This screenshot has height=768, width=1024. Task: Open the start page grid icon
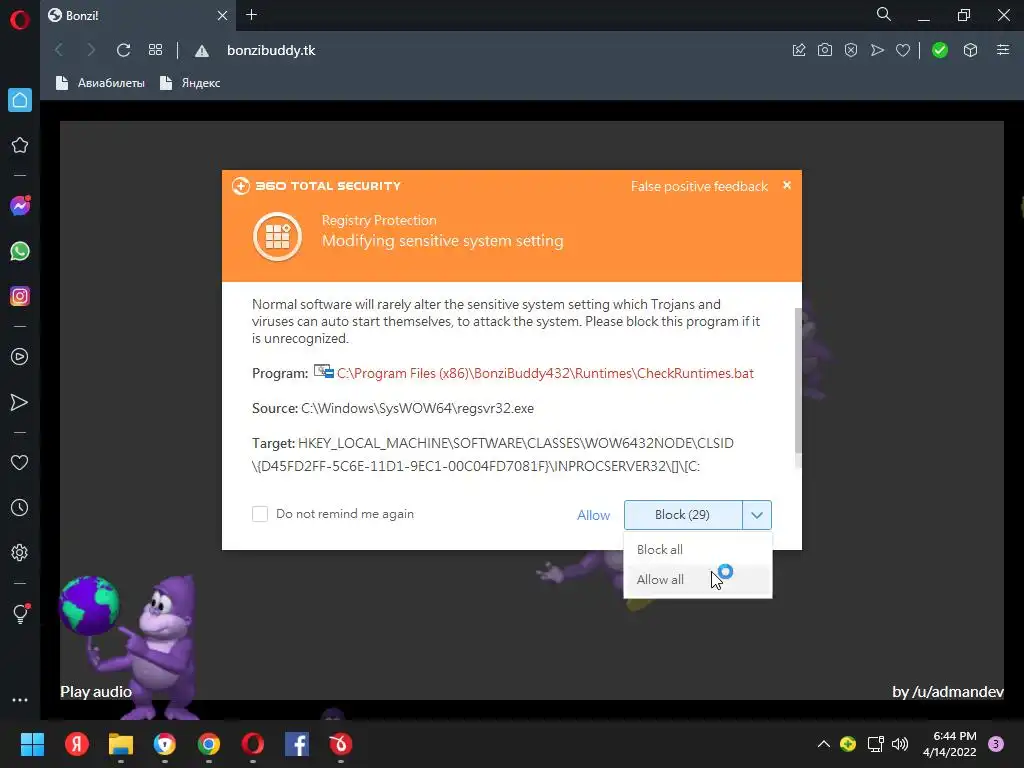click(155, 50)
